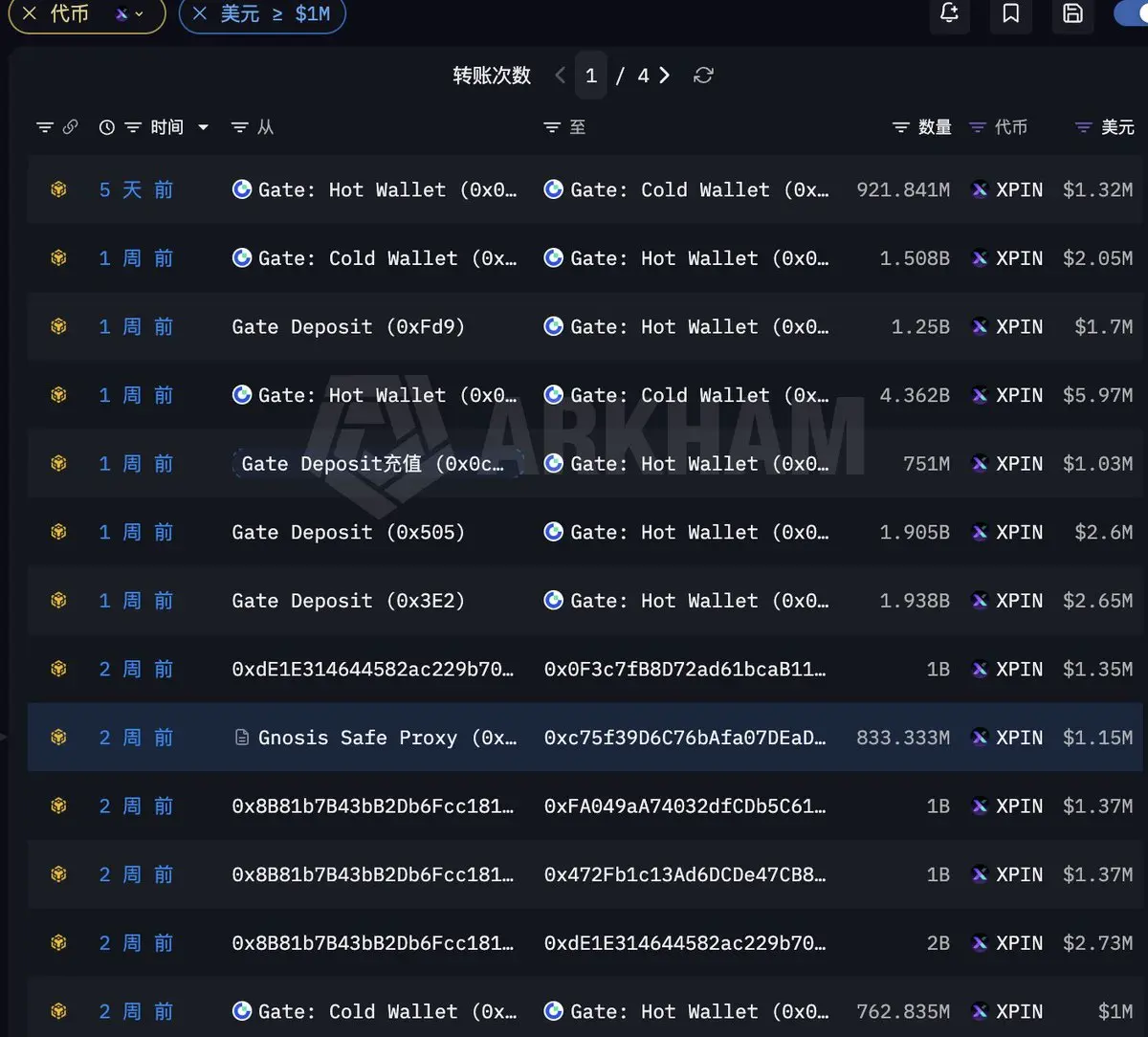Screen dimensions: 1148x1037
Task: Remove the 美元 ≥ $1M filter
Action: click(x=199, y=13)
